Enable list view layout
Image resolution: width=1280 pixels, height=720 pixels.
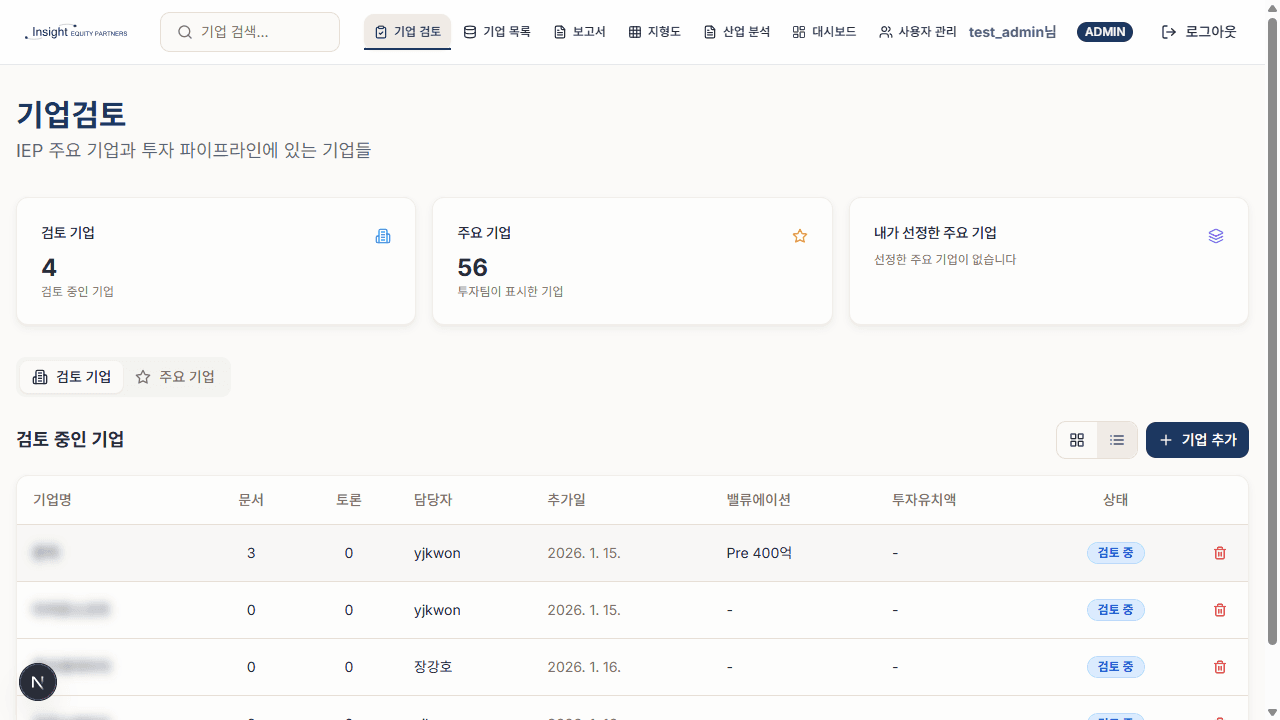[1117, 440]
